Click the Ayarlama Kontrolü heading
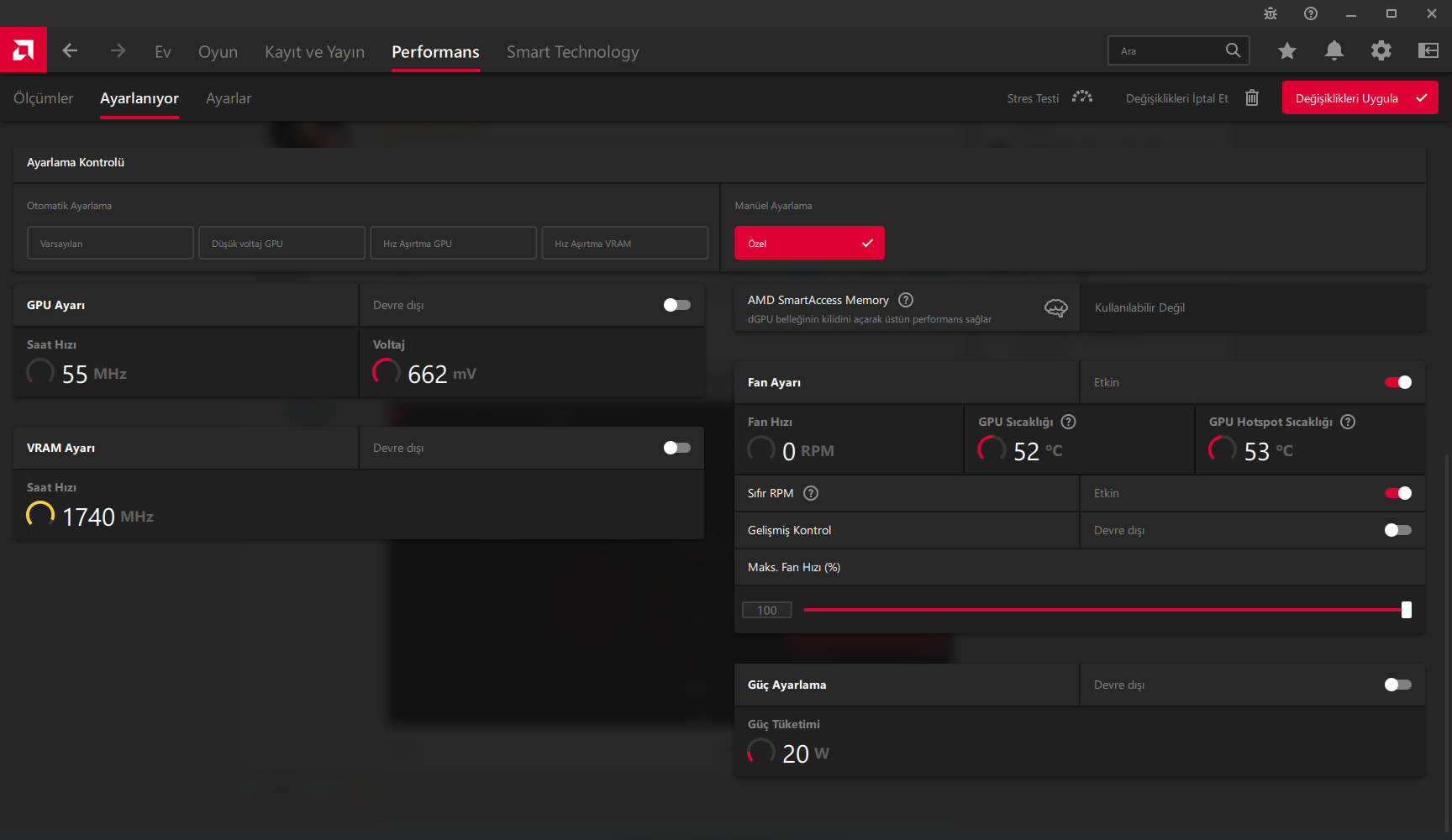This screenshot has height=840, width=1452. point(76,162)
